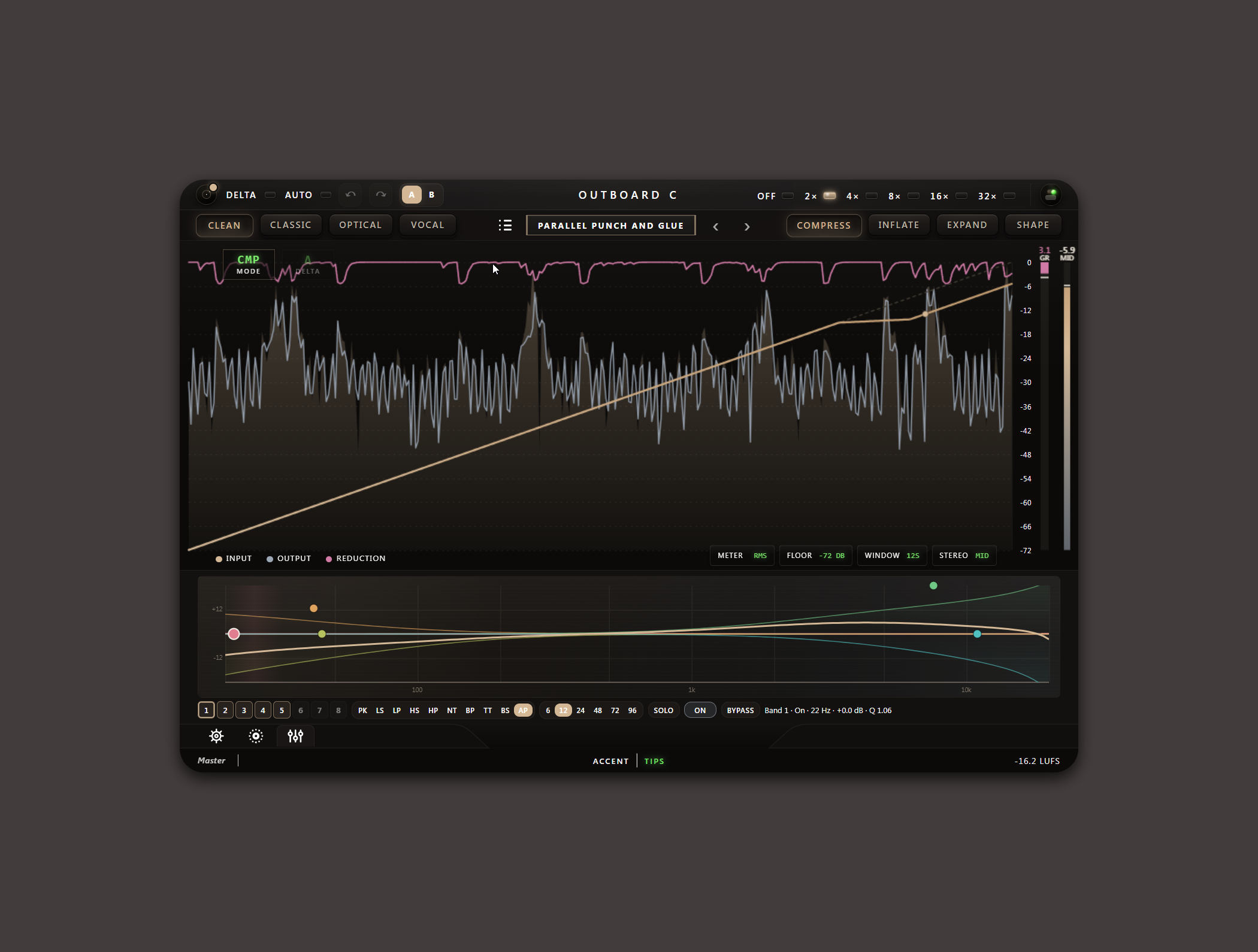The image size is (1258, 952).
Task: Switch to EXPAND mode
Action: (967, 225)
